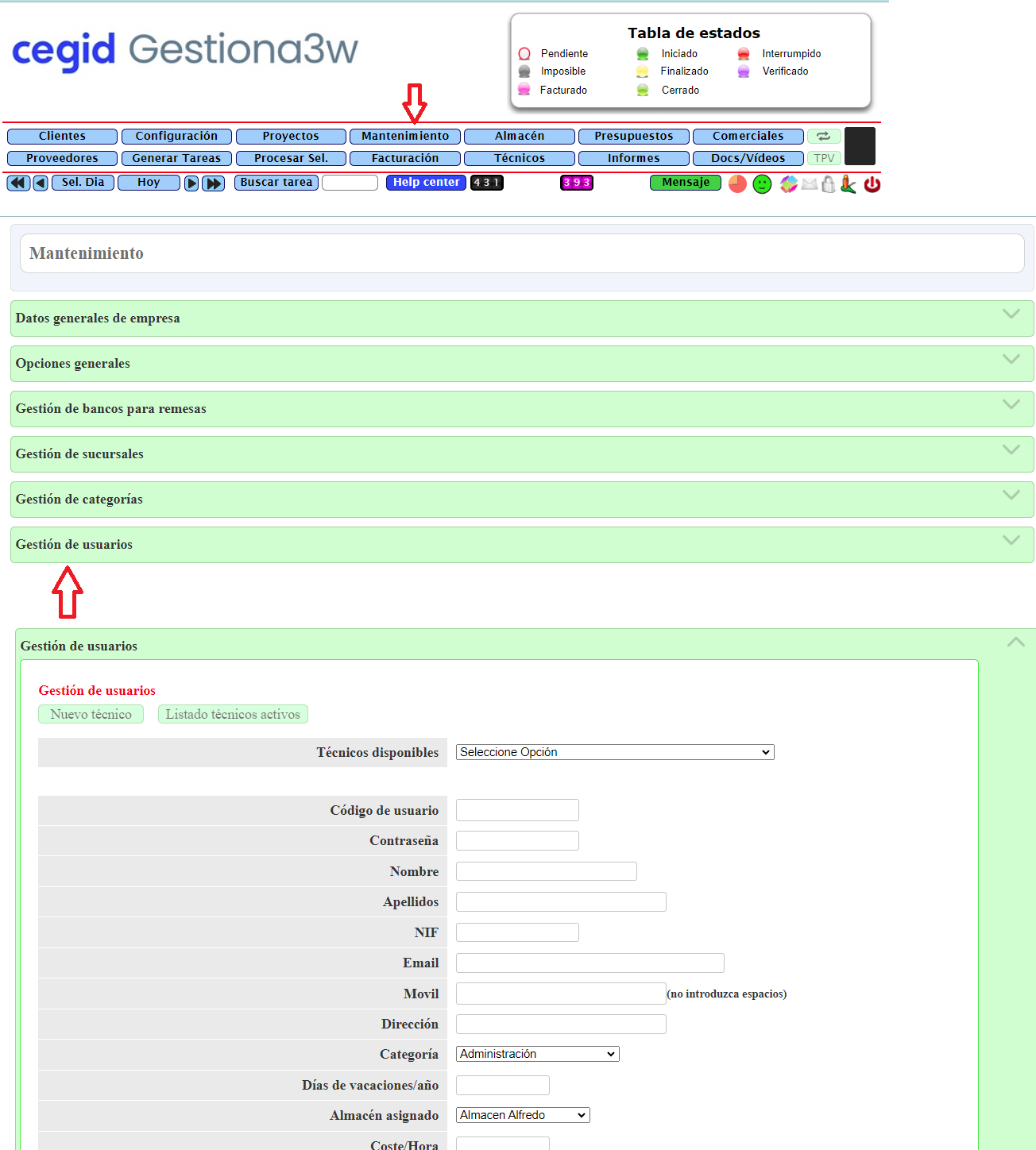Image resolution: width=1036 pixels, height=1150 pixels.
Task: Expand the Gestión de sucursales section
Action: [x=521, y=454]
